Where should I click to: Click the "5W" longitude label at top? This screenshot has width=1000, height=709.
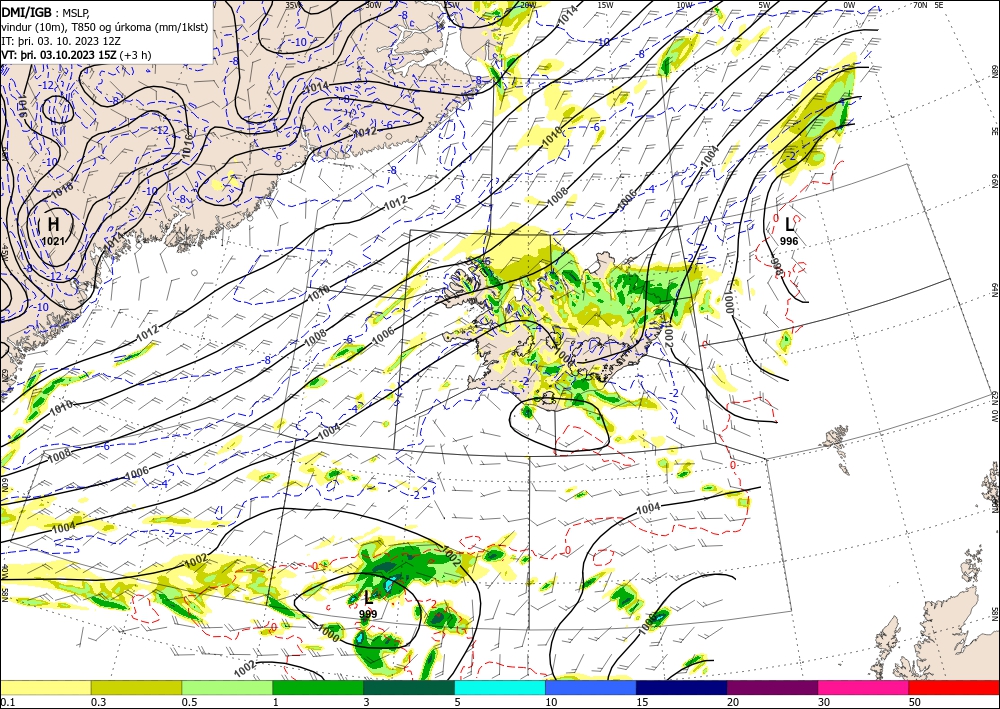(765, 5)
